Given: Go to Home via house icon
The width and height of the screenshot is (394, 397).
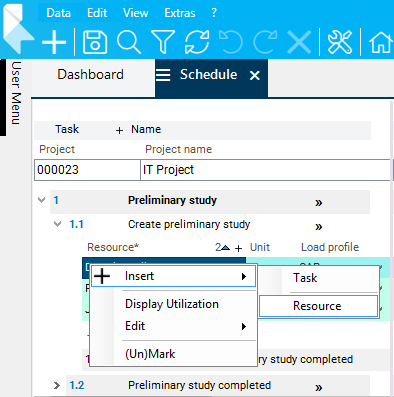Looking at the screenshot, I should (x=381, y=42).
